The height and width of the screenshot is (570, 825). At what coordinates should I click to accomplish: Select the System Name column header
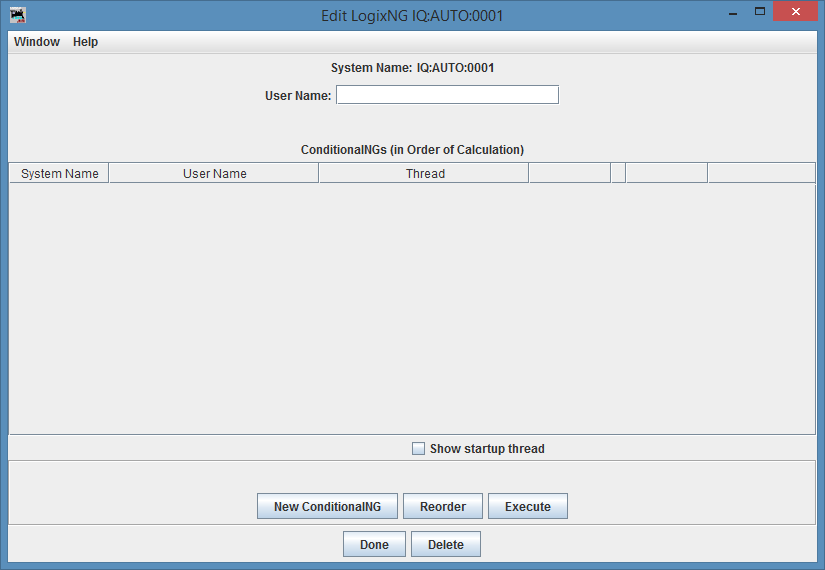(x=59, y=173)
